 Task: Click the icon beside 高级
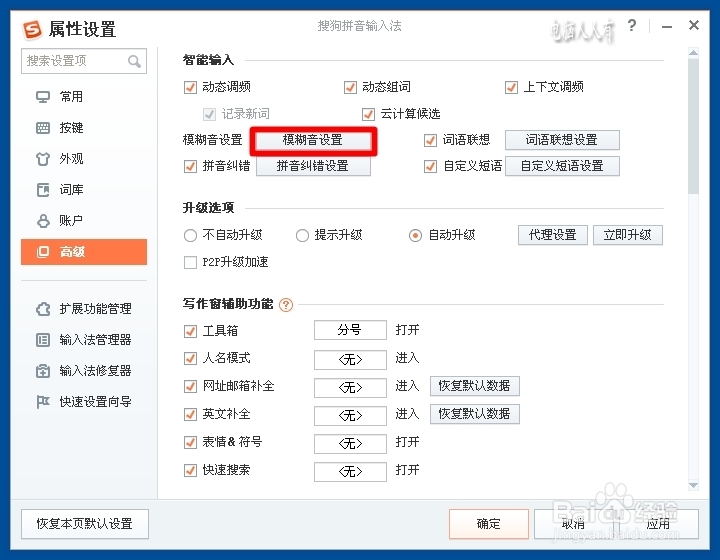point(43,252)
